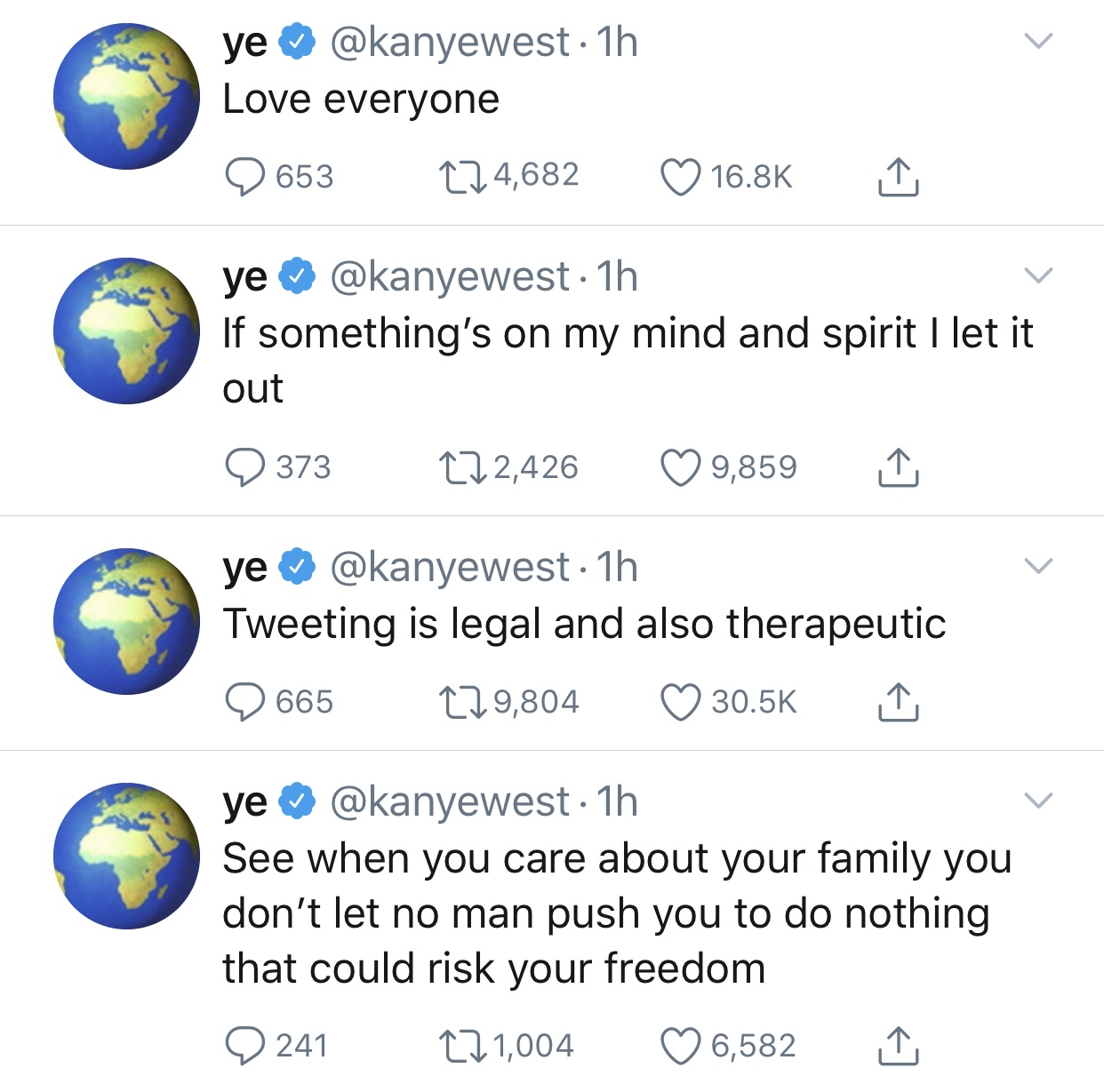Viewport: 1104px width, 1092px height.
Task: Open the chevron menu on the 'risk your freedom' tweet
Action: tap(1038, 800)
